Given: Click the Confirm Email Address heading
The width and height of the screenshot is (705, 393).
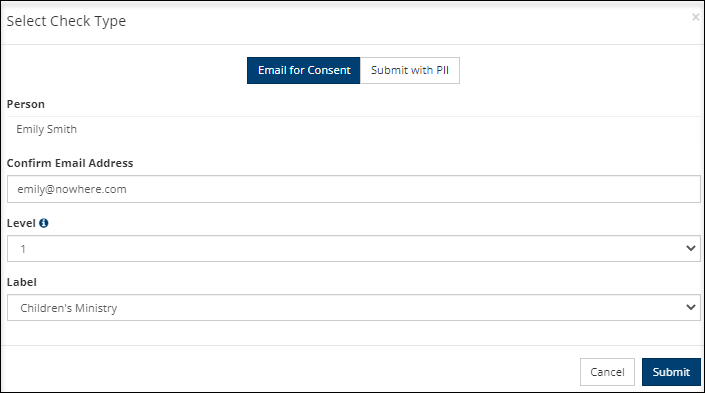Looking at the screenshot, I should 70,163.
